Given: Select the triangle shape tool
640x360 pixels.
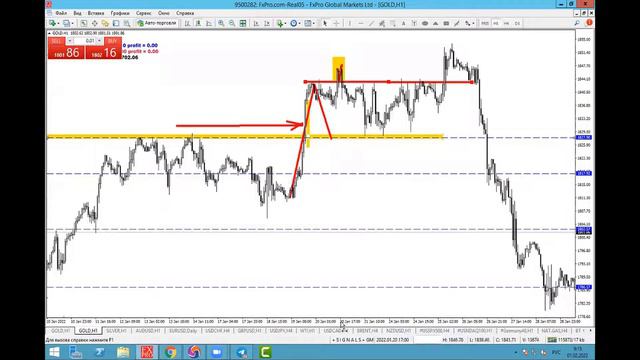Looking at the screenshot, I should [436, 23].
